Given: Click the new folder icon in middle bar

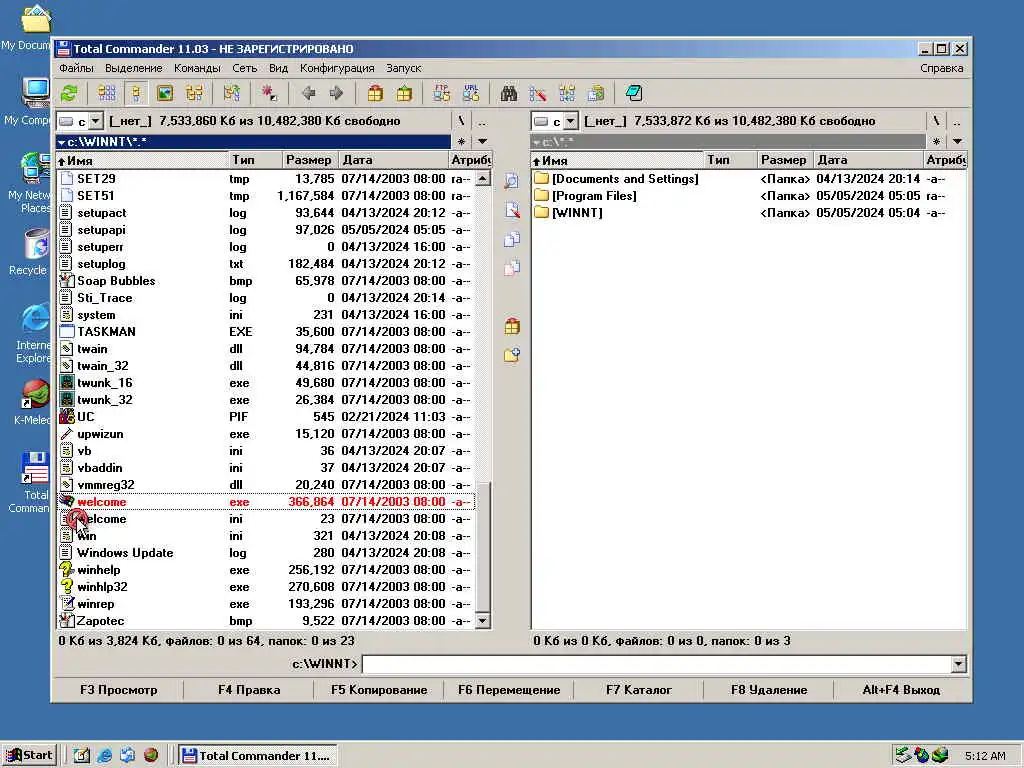Looking at the screenshot, I should pos(511,355).
